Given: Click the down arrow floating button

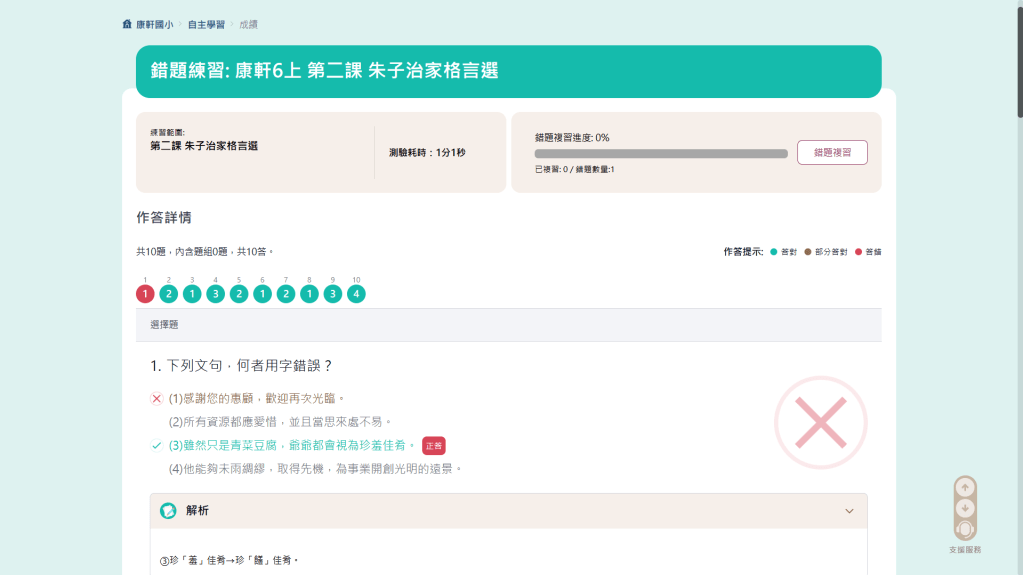Looking at the screenshot, I should (x=965, y=508).
